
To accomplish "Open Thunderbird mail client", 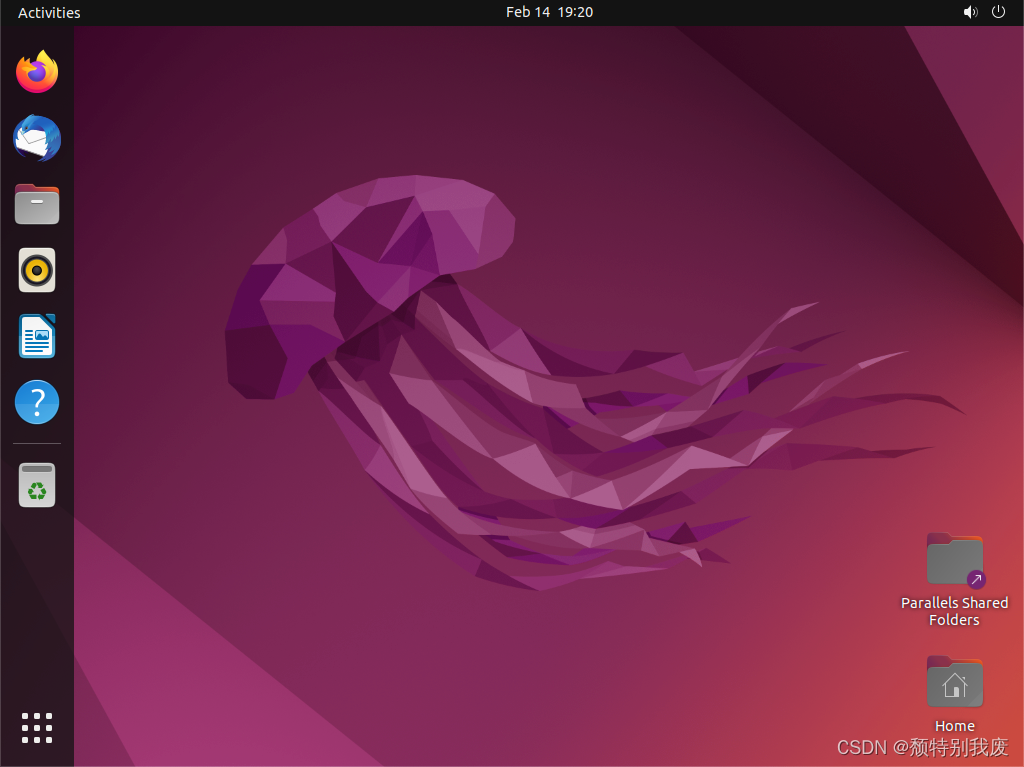I will click(37, 139).
